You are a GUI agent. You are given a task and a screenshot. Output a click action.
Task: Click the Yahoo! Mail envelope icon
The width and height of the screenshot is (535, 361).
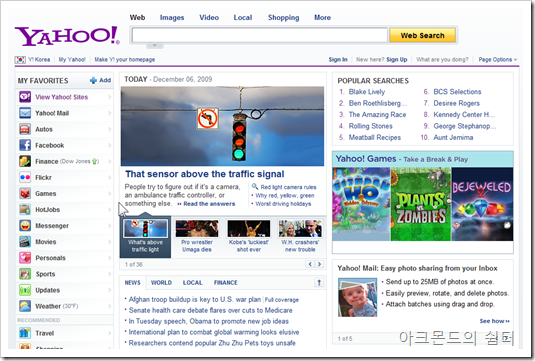point(25,113)
